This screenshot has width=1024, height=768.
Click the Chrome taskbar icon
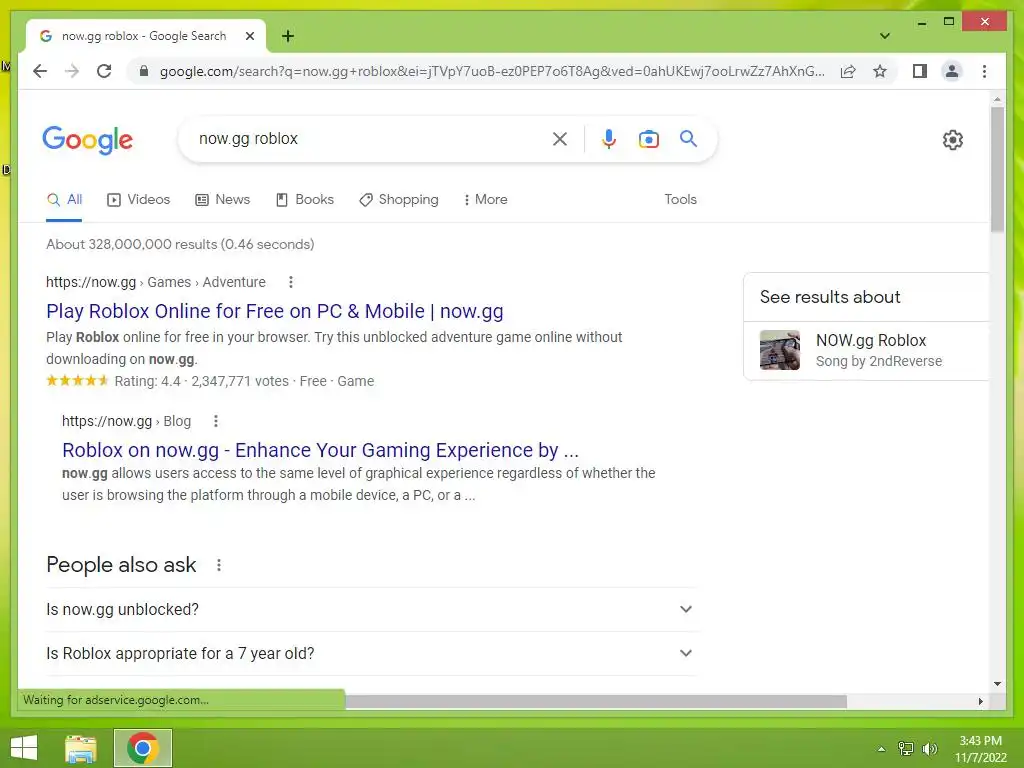tap(142, 748)
